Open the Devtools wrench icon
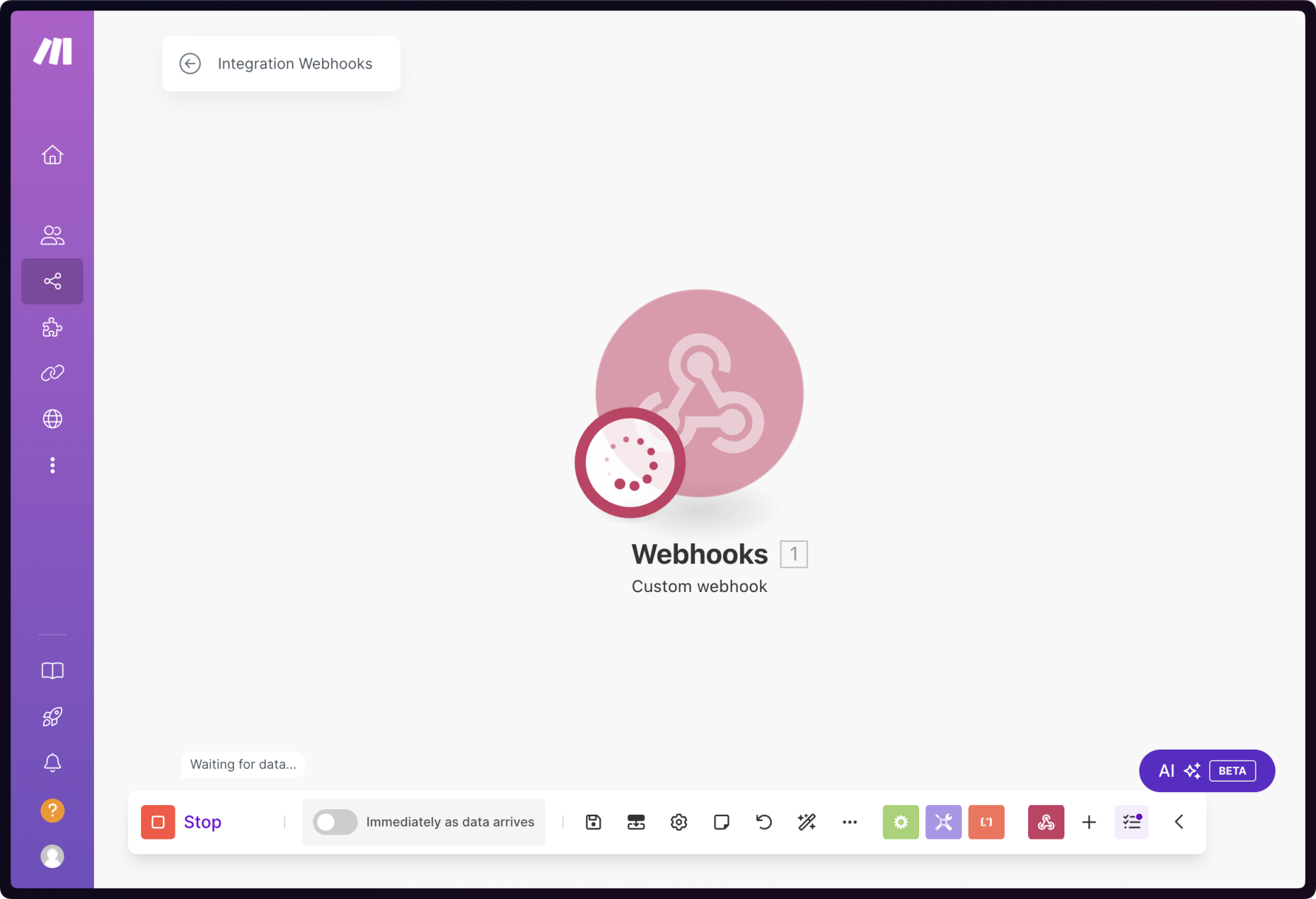 [x=944, y=822]
